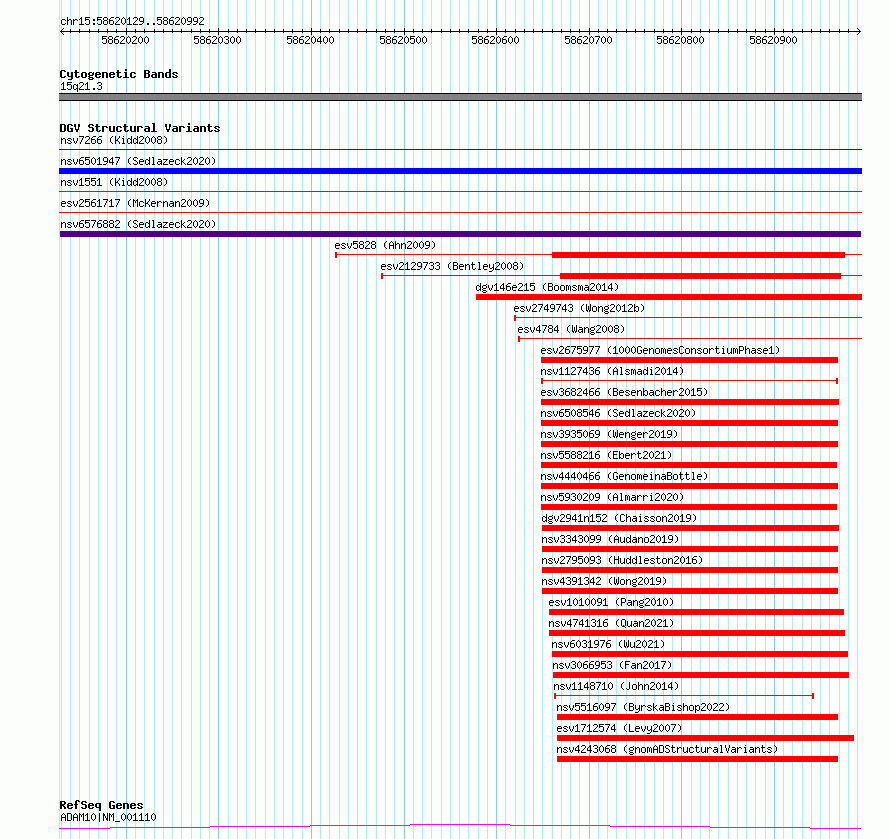Open nsv4243068 (gnomADStructuralVariants) variant
The image size is (890, 839).
click(x=667, y=749)
